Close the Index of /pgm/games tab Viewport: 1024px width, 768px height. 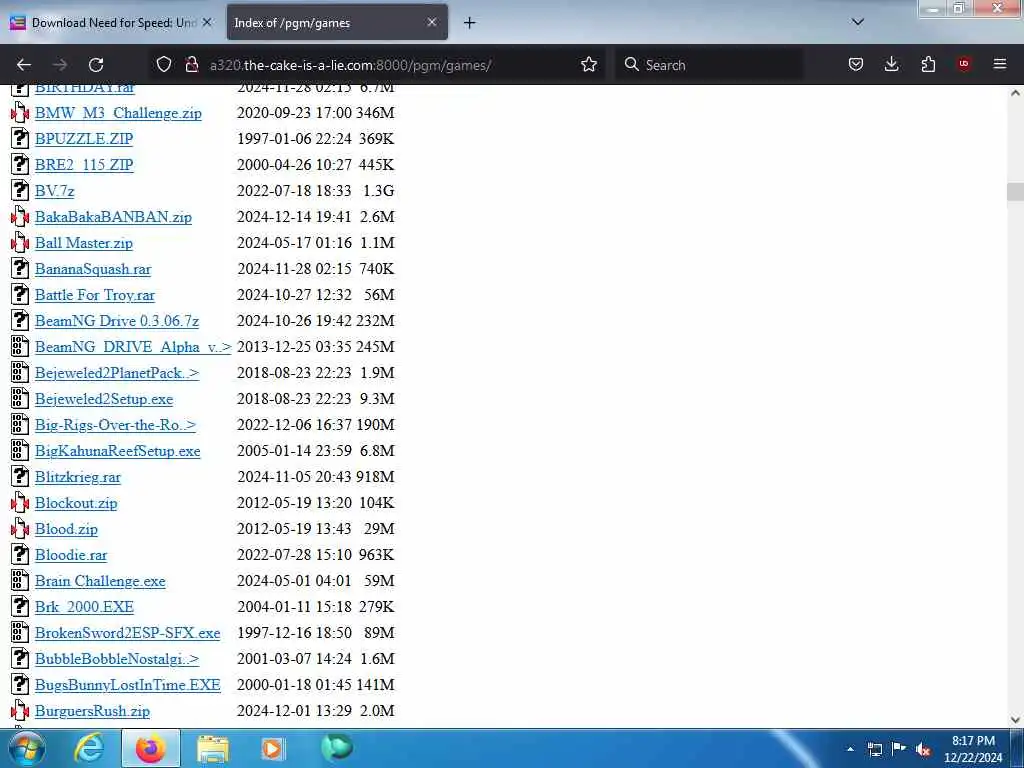pos(432,22)
